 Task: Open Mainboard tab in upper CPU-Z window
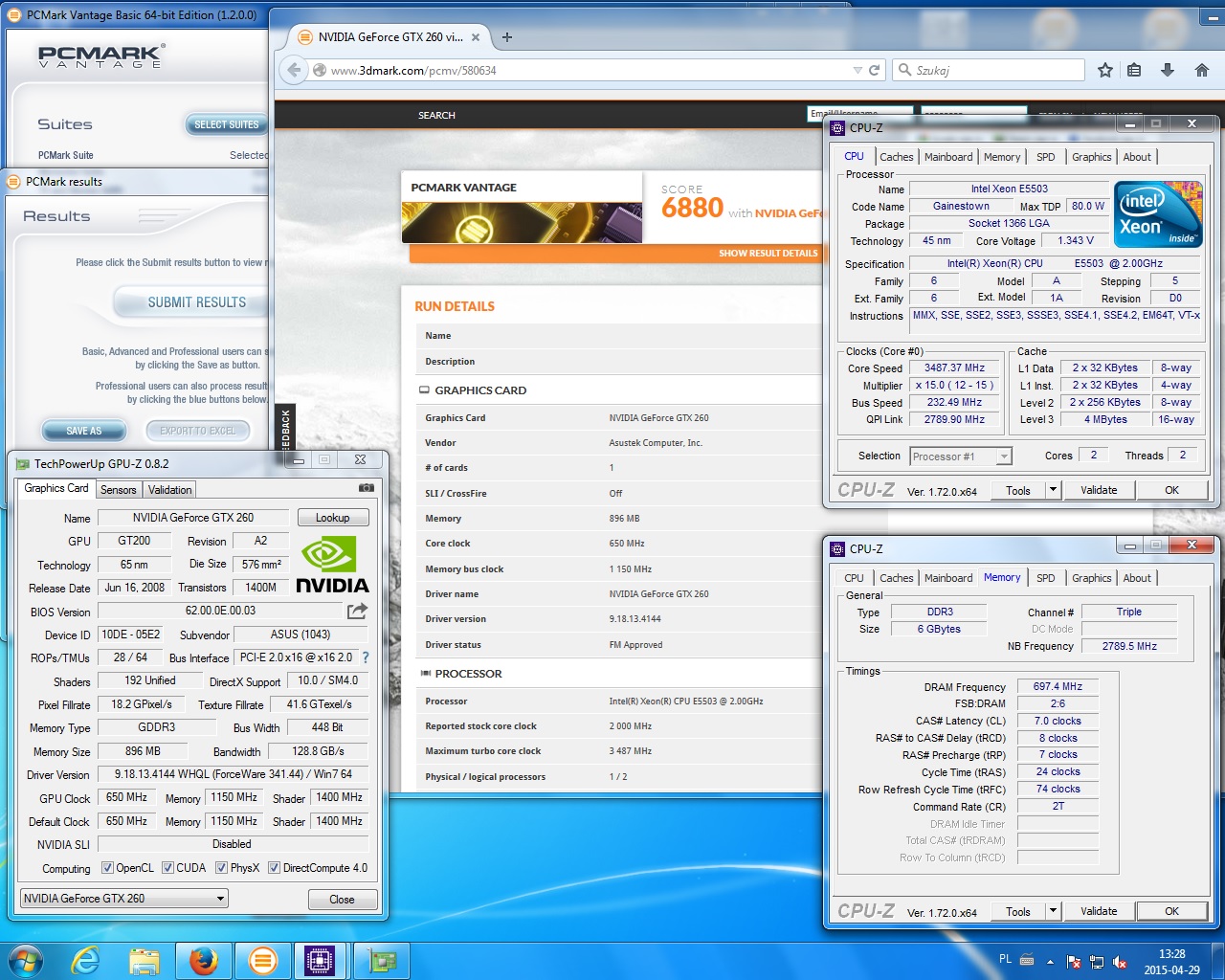(948, 157)
